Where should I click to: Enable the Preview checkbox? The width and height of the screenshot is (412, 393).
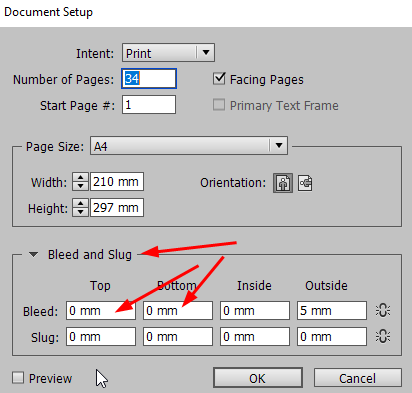coord(18,378)
